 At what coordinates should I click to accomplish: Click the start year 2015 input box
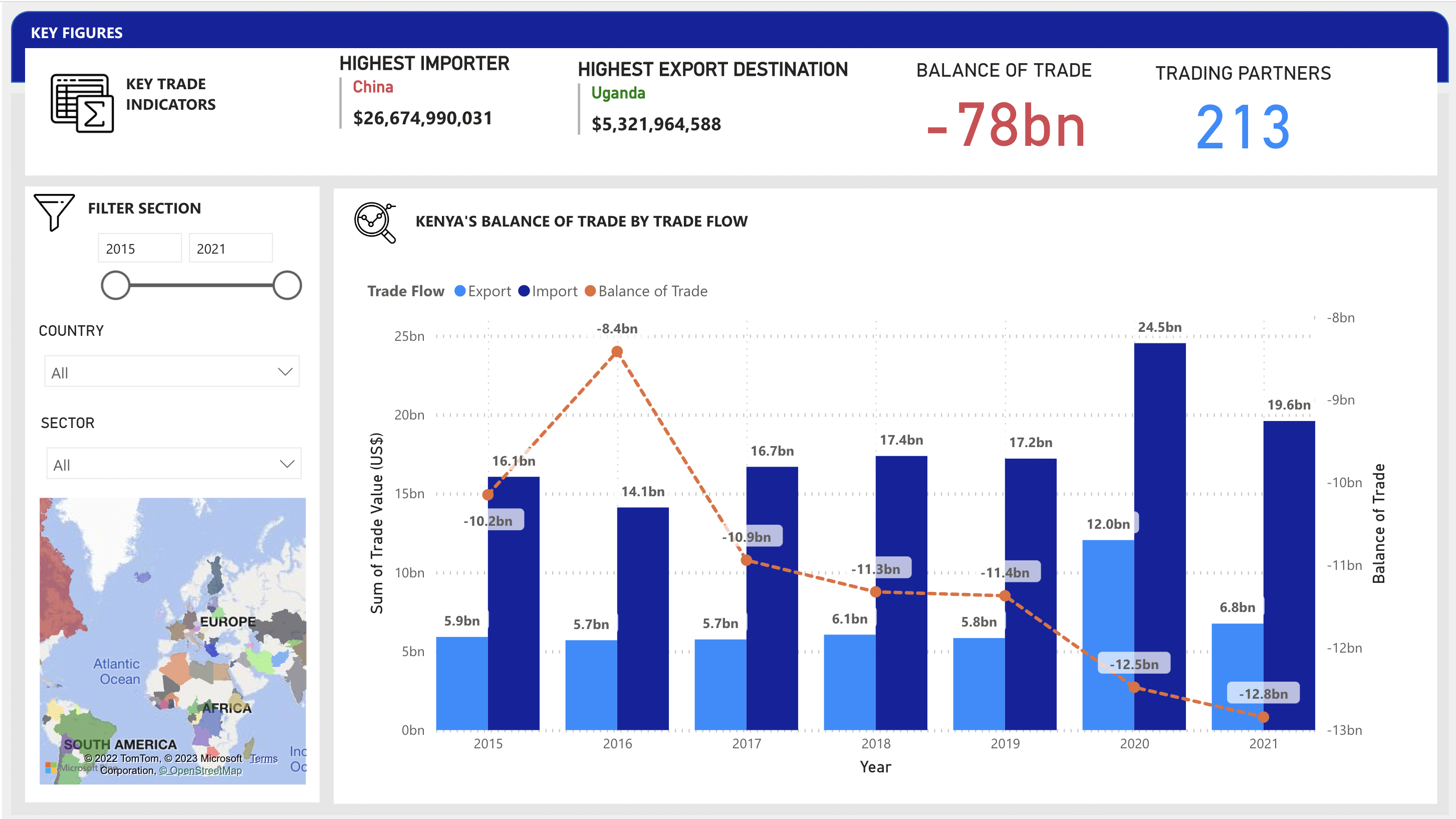[140, 248]
